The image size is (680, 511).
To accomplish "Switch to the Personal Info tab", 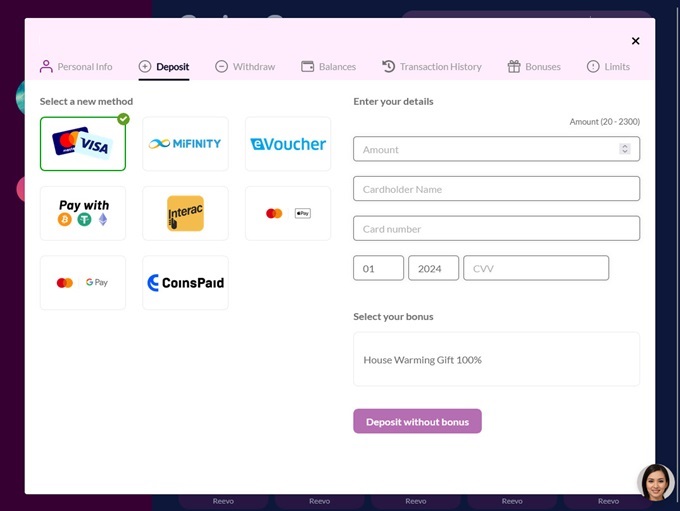I will (76, 67).
